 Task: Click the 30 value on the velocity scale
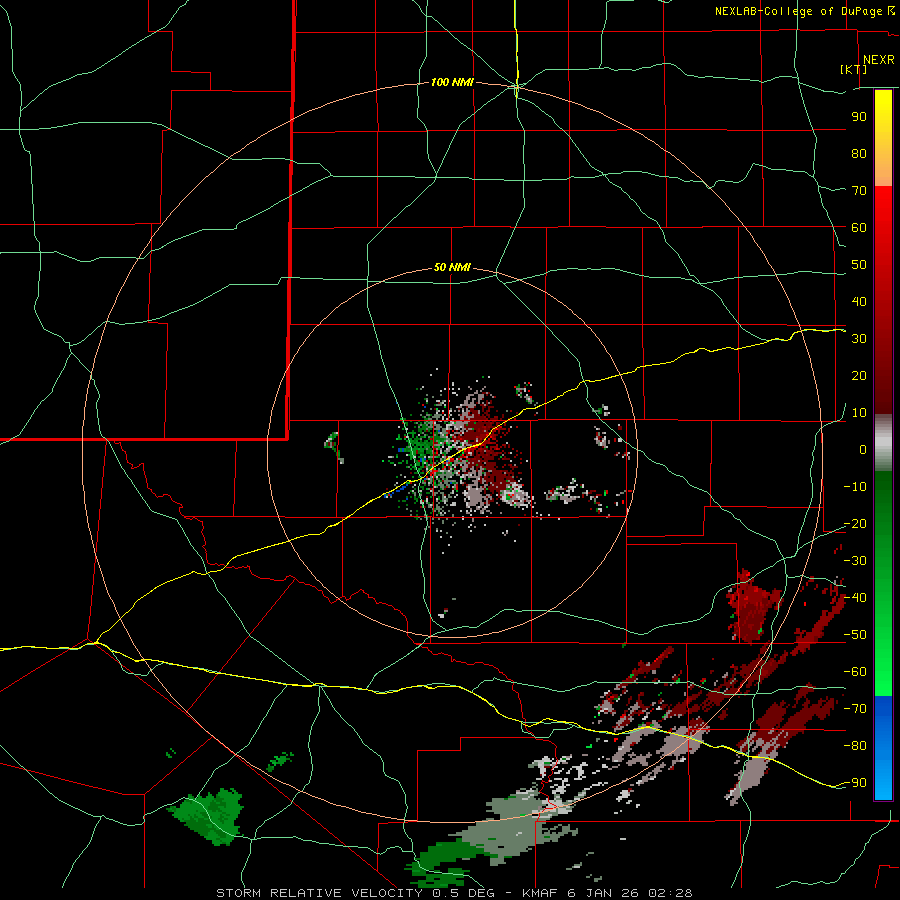point(859,339)
